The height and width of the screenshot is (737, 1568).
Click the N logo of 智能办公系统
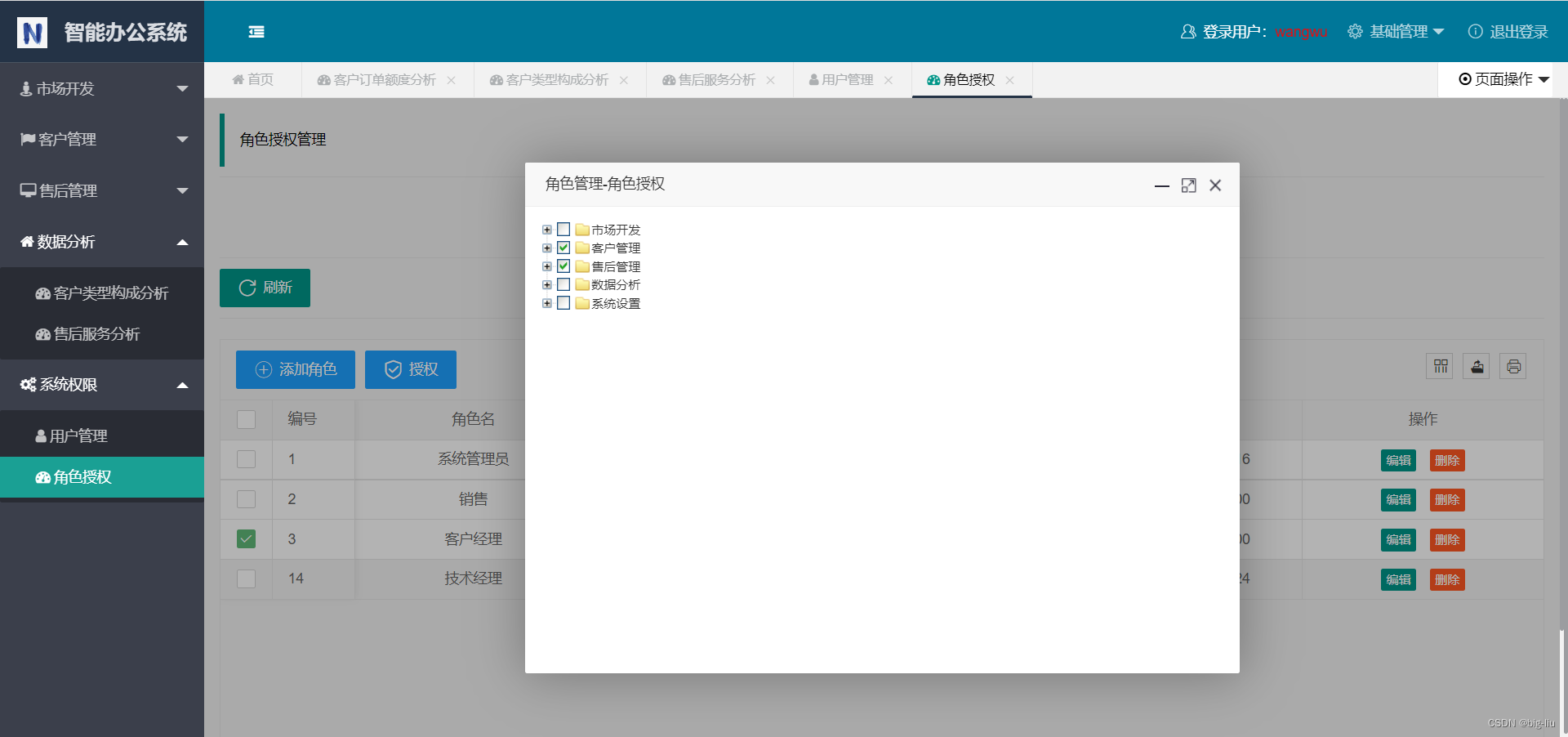pos(33,33)
